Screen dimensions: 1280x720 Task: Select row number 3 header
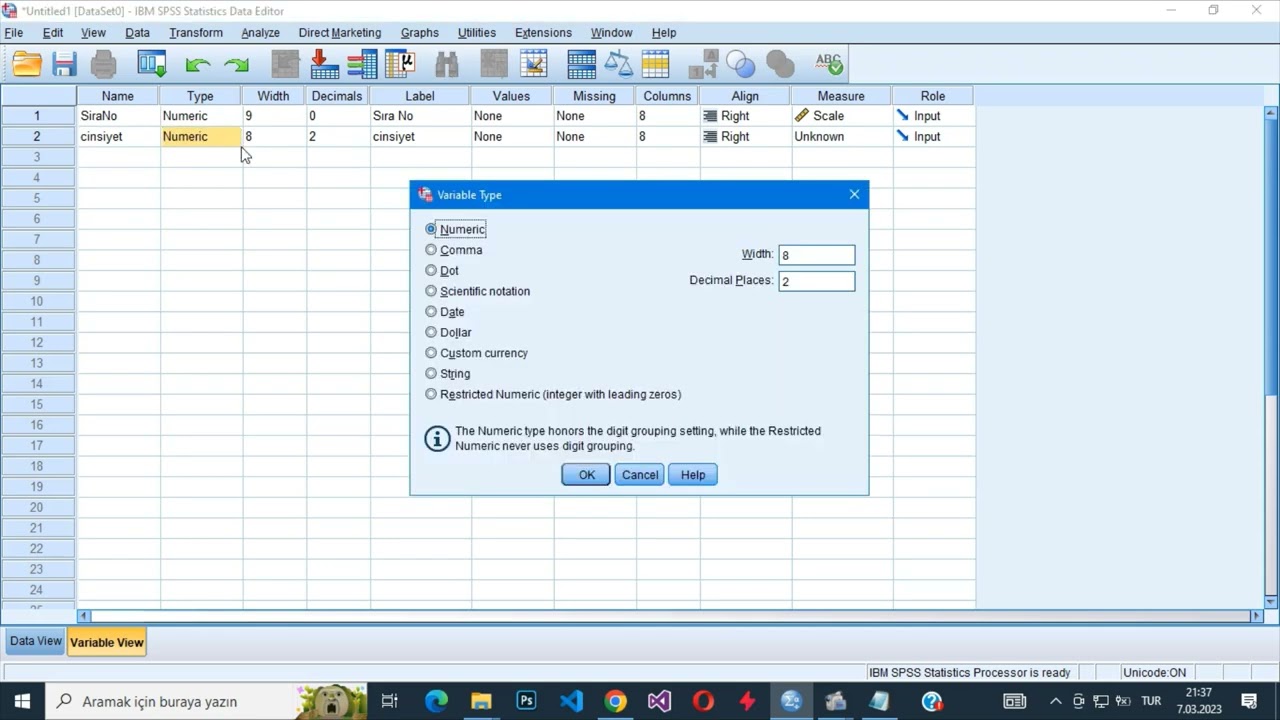[x=37, y=157]
